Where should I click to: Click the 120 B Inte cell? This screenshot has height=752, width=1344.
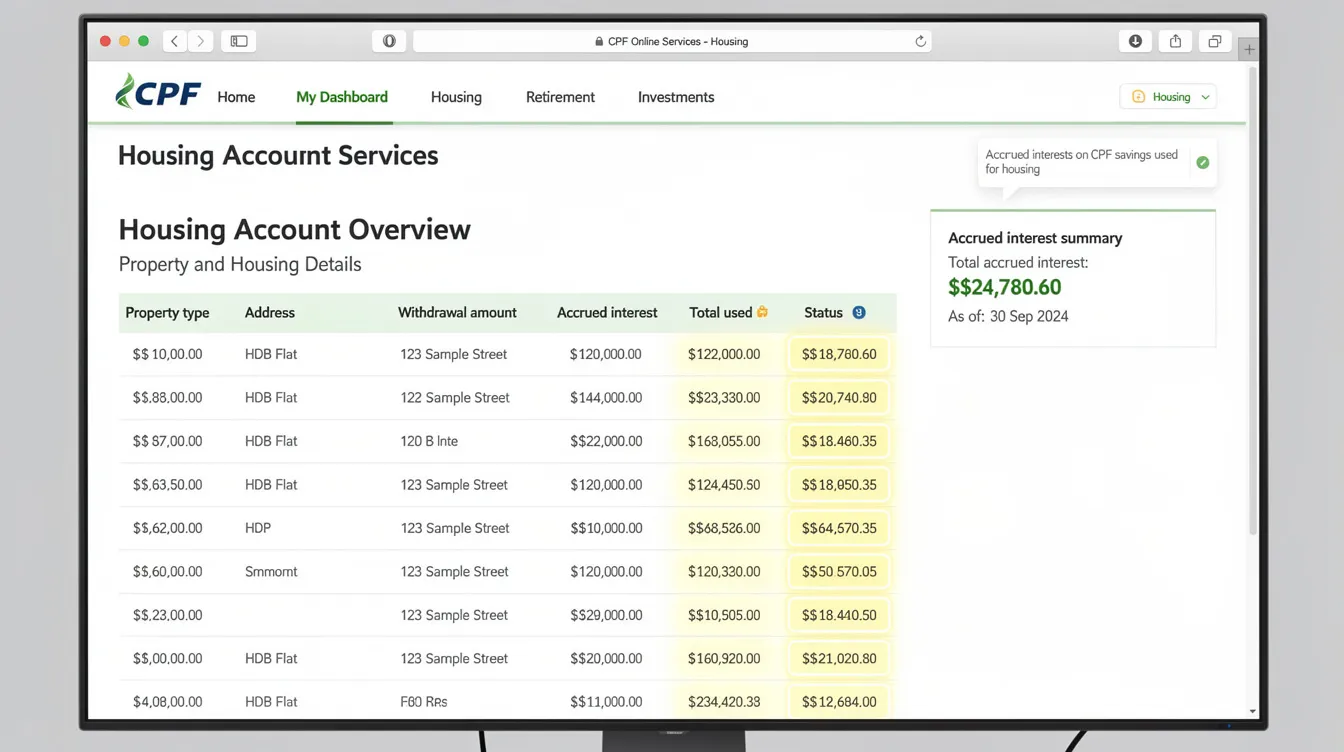tap(429, 441)
